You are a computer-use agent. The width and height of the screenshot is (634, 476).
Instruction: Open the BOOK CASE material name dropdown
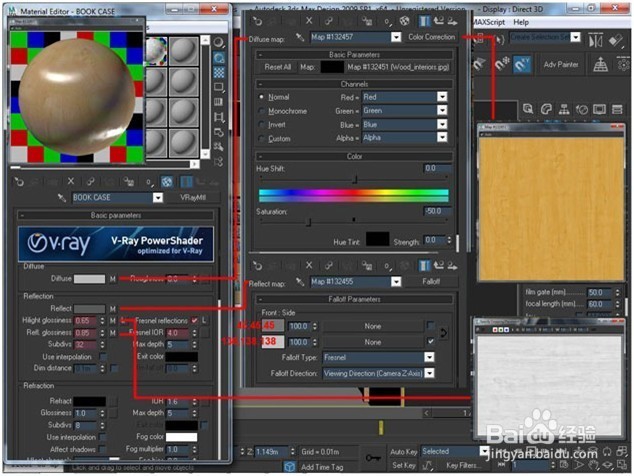coord(158,198)
